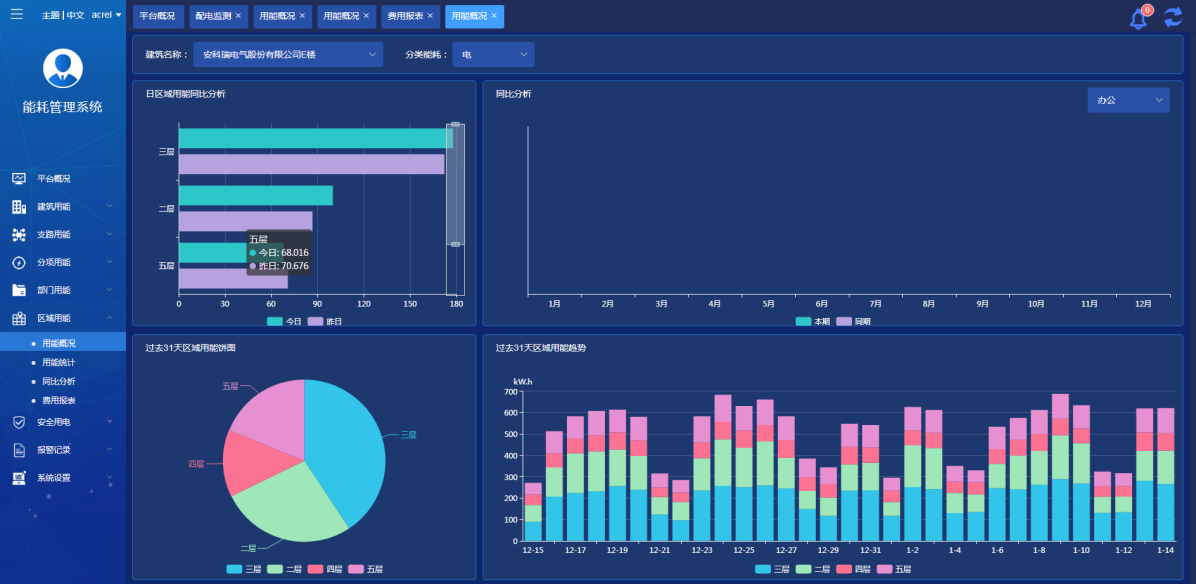
Task: Click the 支路用能 sidebar icon
Action: pyautogui.click(x=19, y=235)
